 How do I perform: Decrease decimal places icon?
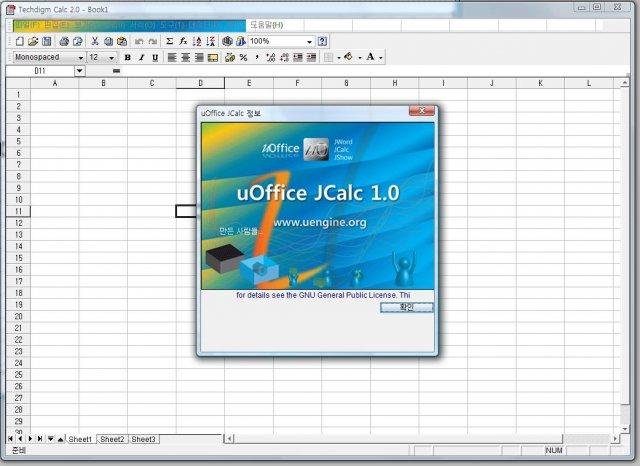click(284, 58)
